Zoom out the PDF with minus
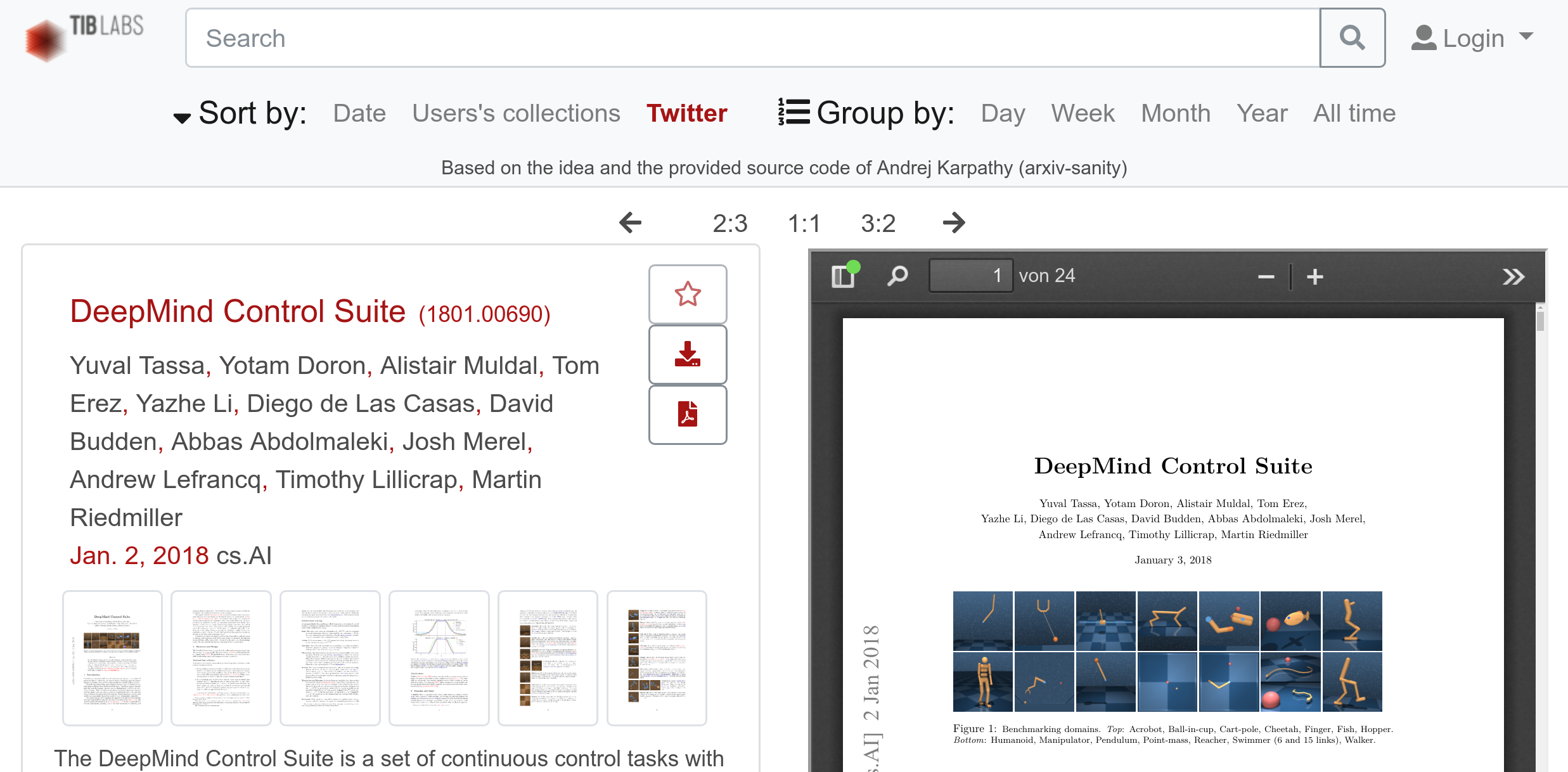 click(x=1266, y=277)
